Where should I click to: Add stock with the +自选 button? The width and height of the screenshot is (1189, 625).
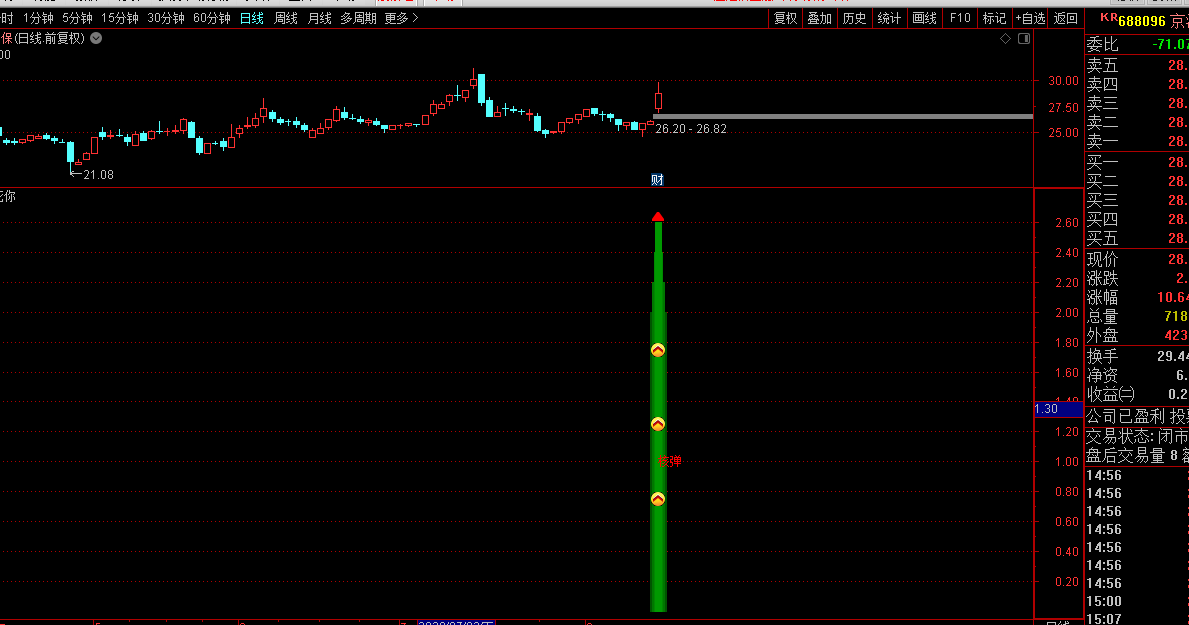click(x=1030, y=18)
